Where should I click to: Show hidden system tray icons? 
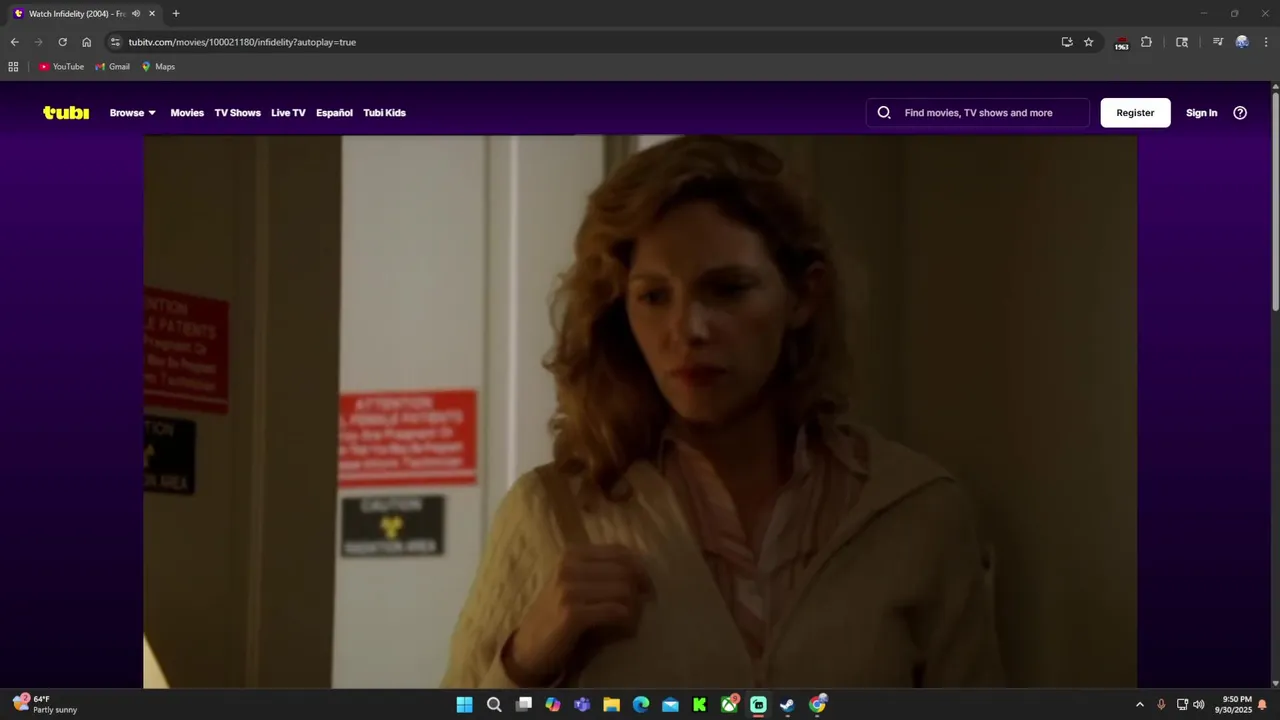click(1139, 705)
